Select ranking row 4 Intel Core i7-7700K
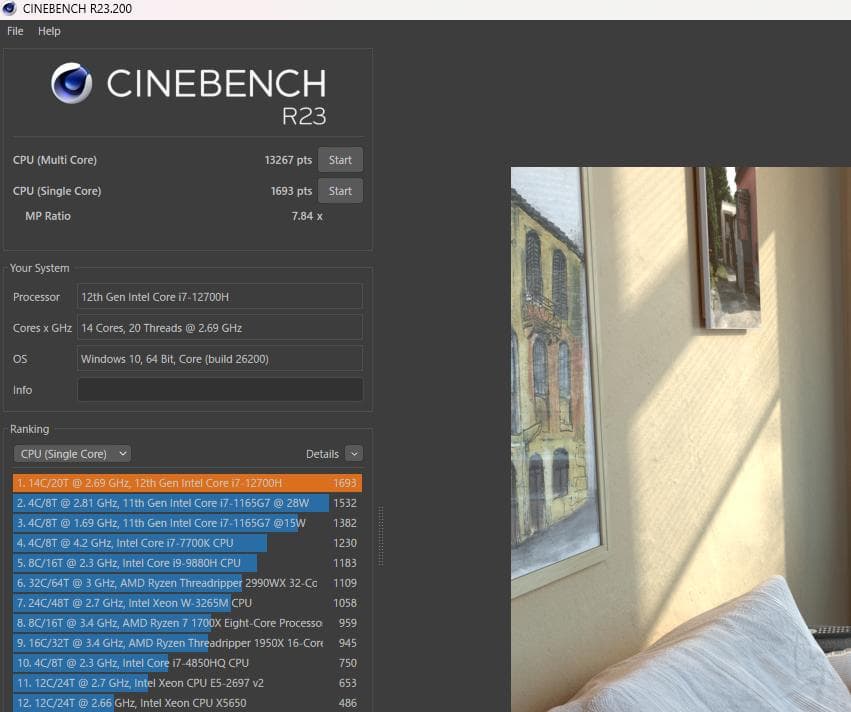Viewport: 851px width, 712px height. 187,543
